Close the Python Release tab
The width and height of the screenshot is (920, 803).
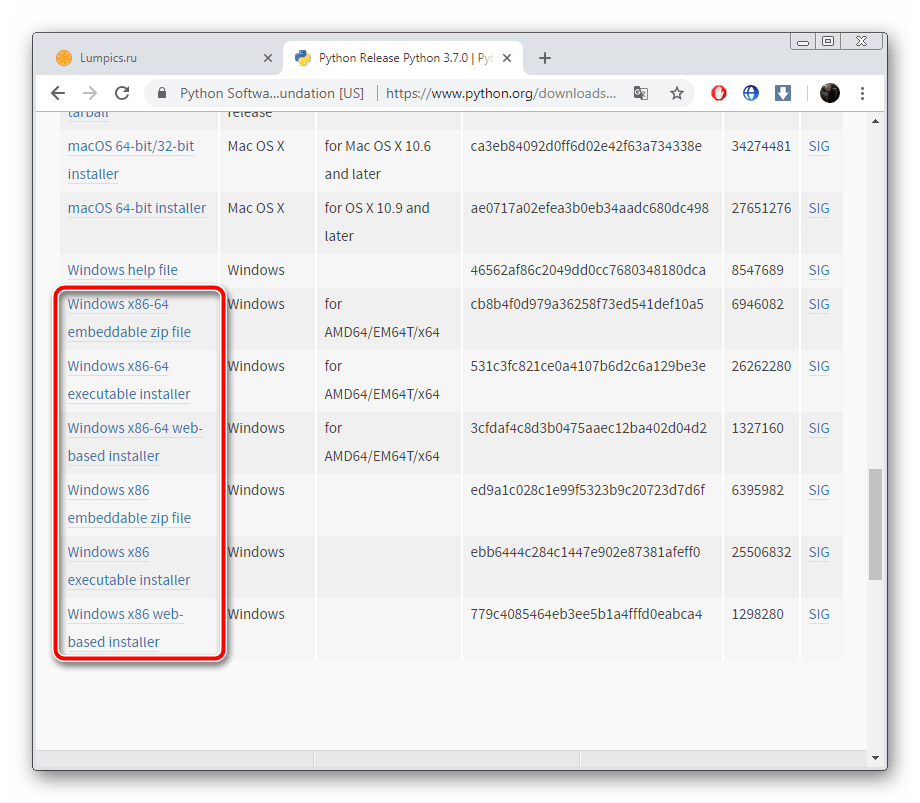pyautogui.click(x=508, y=58)
